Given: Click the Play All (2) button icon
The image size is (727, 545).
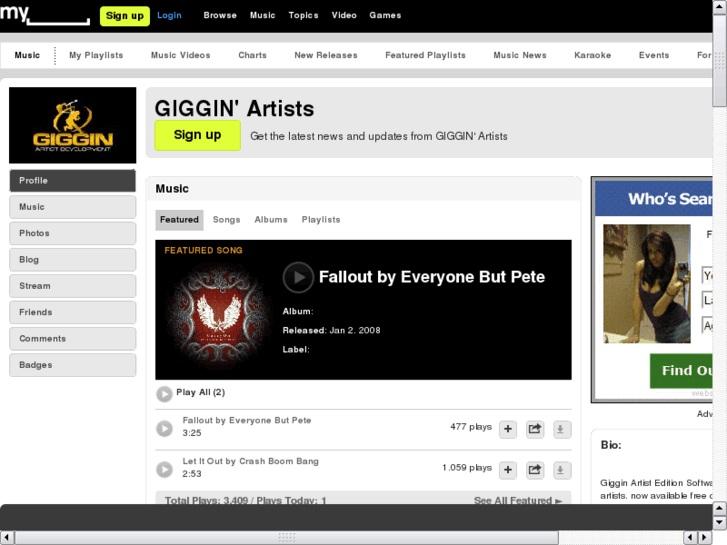Looking at the screenshot, I should point(164,394).
